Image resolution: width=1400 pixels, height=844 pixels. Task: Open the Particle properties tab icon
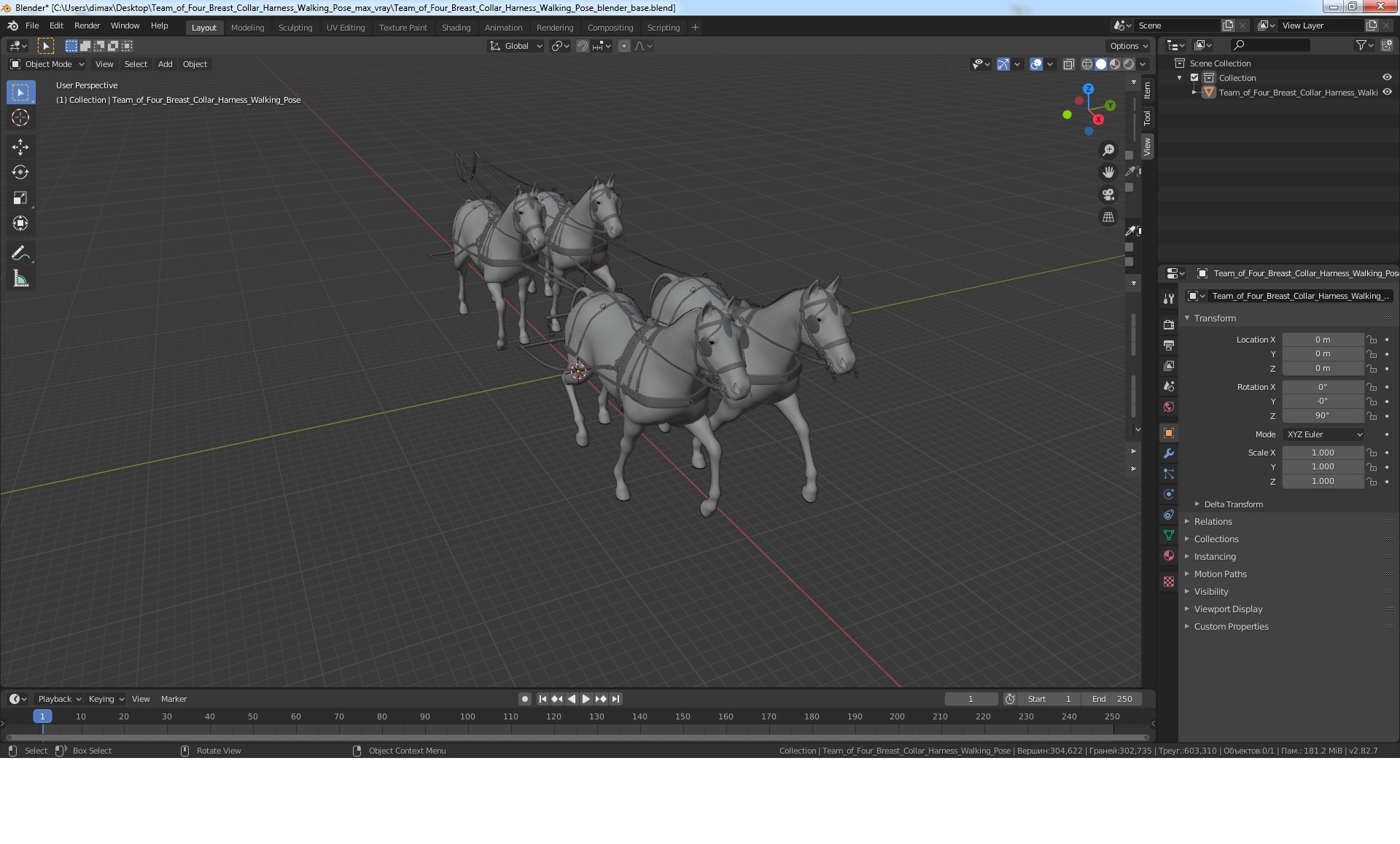(1169, 474)
